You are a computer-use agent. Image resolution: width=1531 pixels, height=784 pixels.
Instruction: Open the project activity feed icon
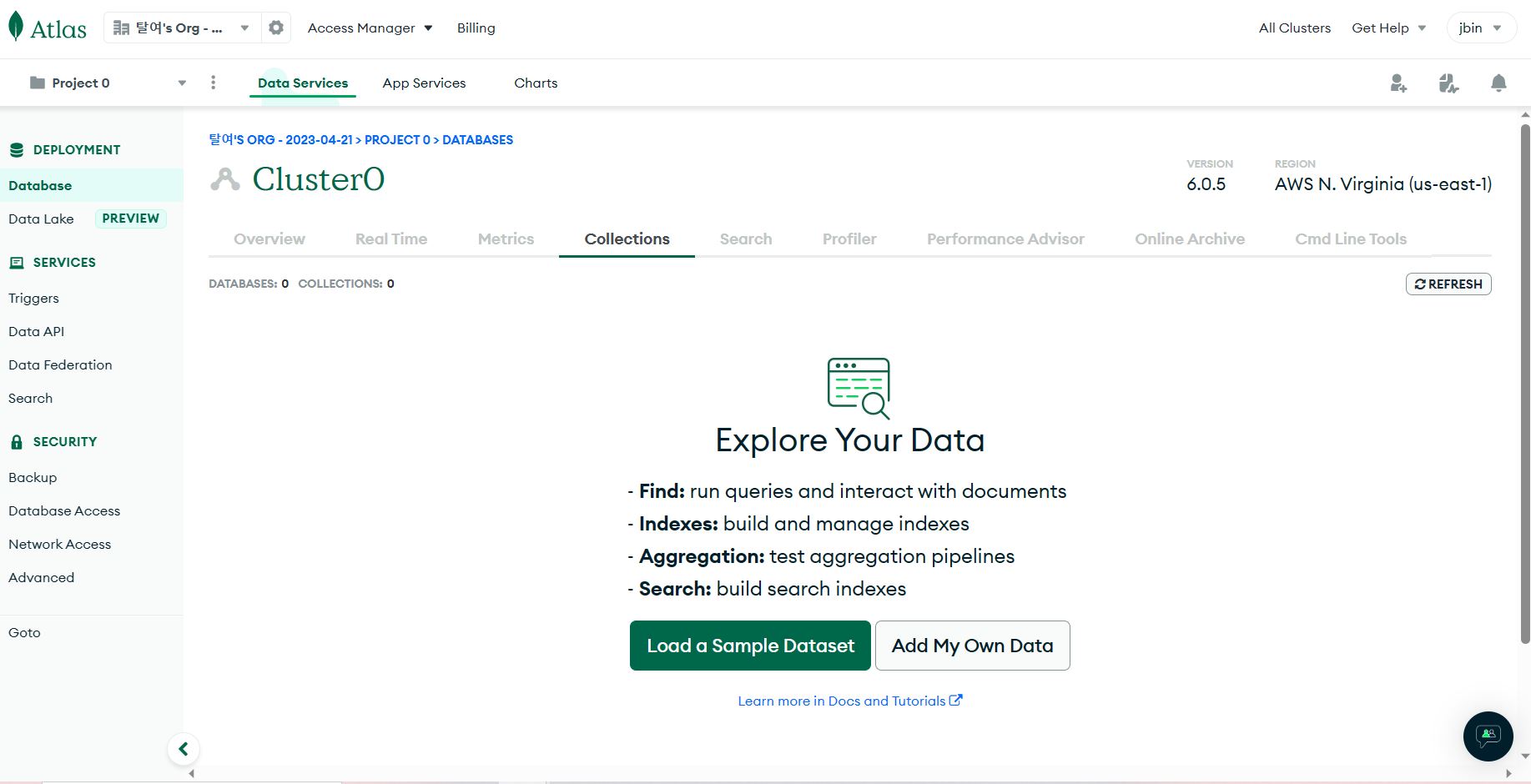pos(1448,83)
